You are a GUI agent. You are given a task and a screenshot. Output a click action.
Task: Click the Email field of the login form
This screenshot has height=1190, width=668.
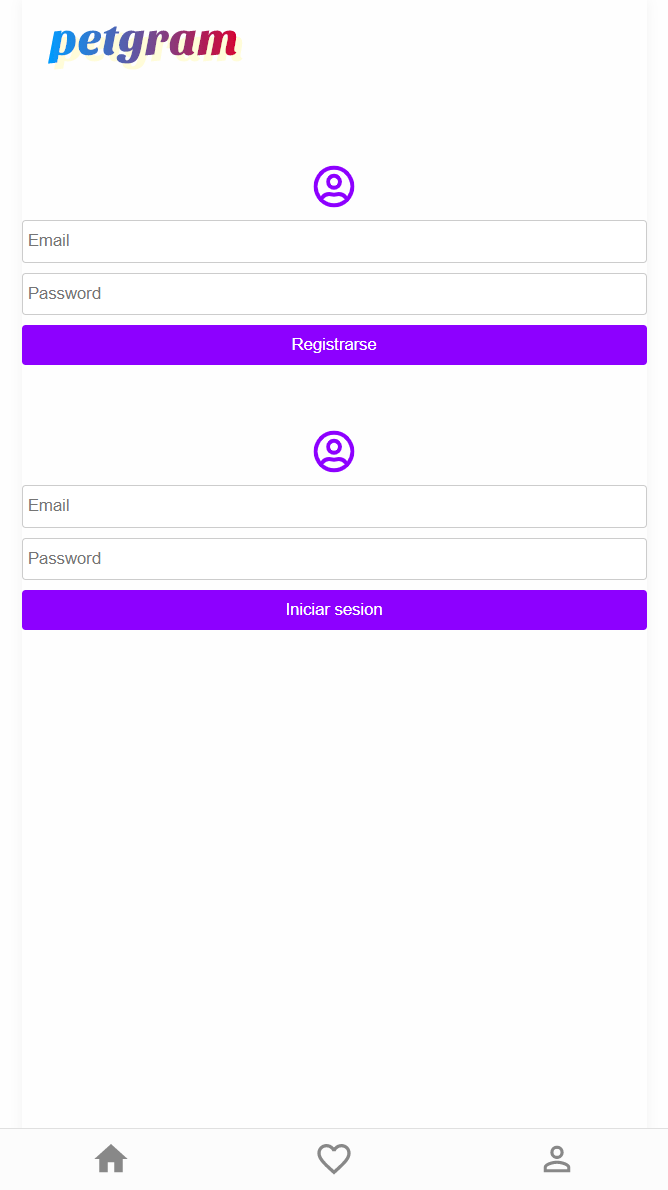point(334,506)
